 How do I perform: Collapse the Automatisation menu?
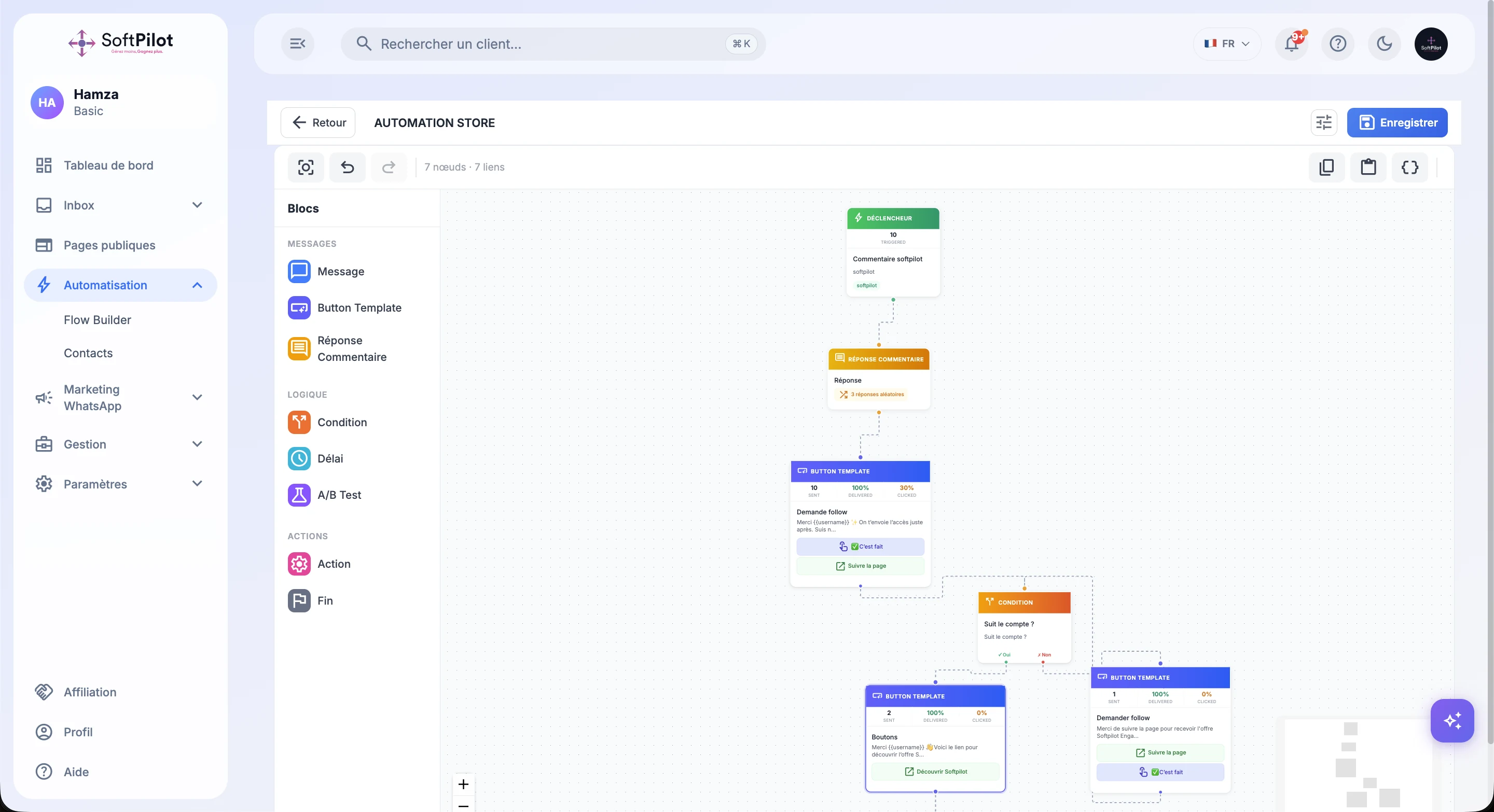[121, 285]
